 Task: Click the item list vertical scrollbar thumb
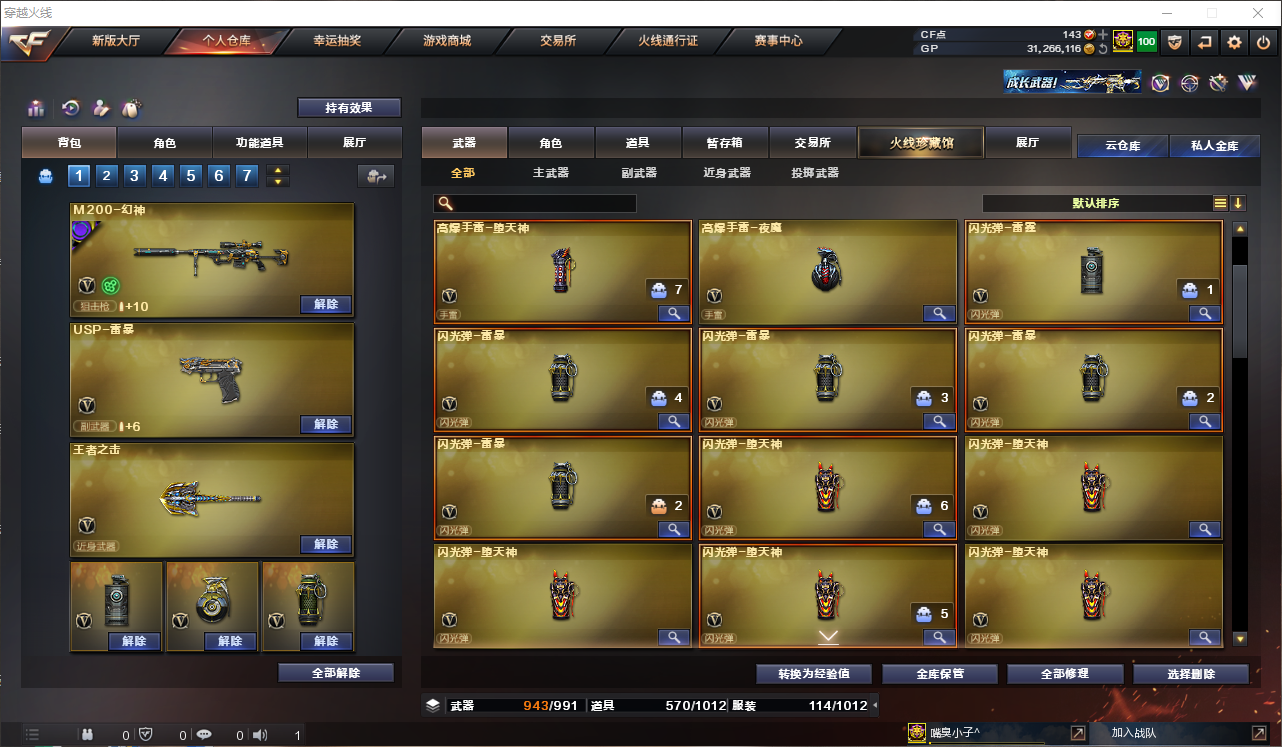(x=1240, y=310)
